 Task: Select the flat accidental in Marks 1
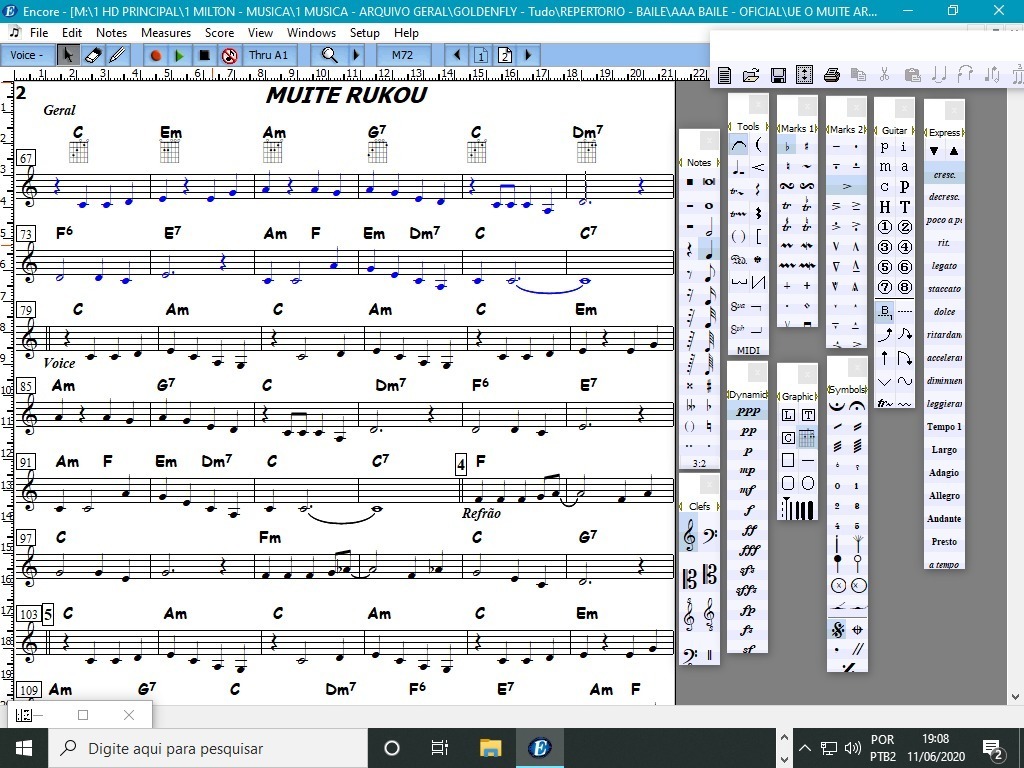pyautogui.click(x=787, y=147)
